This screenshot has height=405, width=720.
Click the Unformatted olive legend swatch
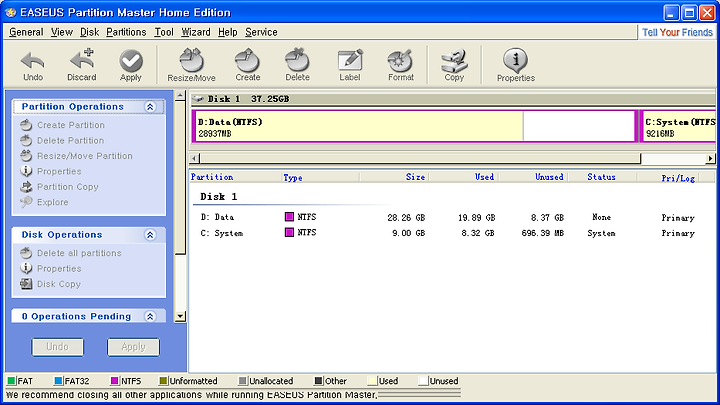point(163,381)
